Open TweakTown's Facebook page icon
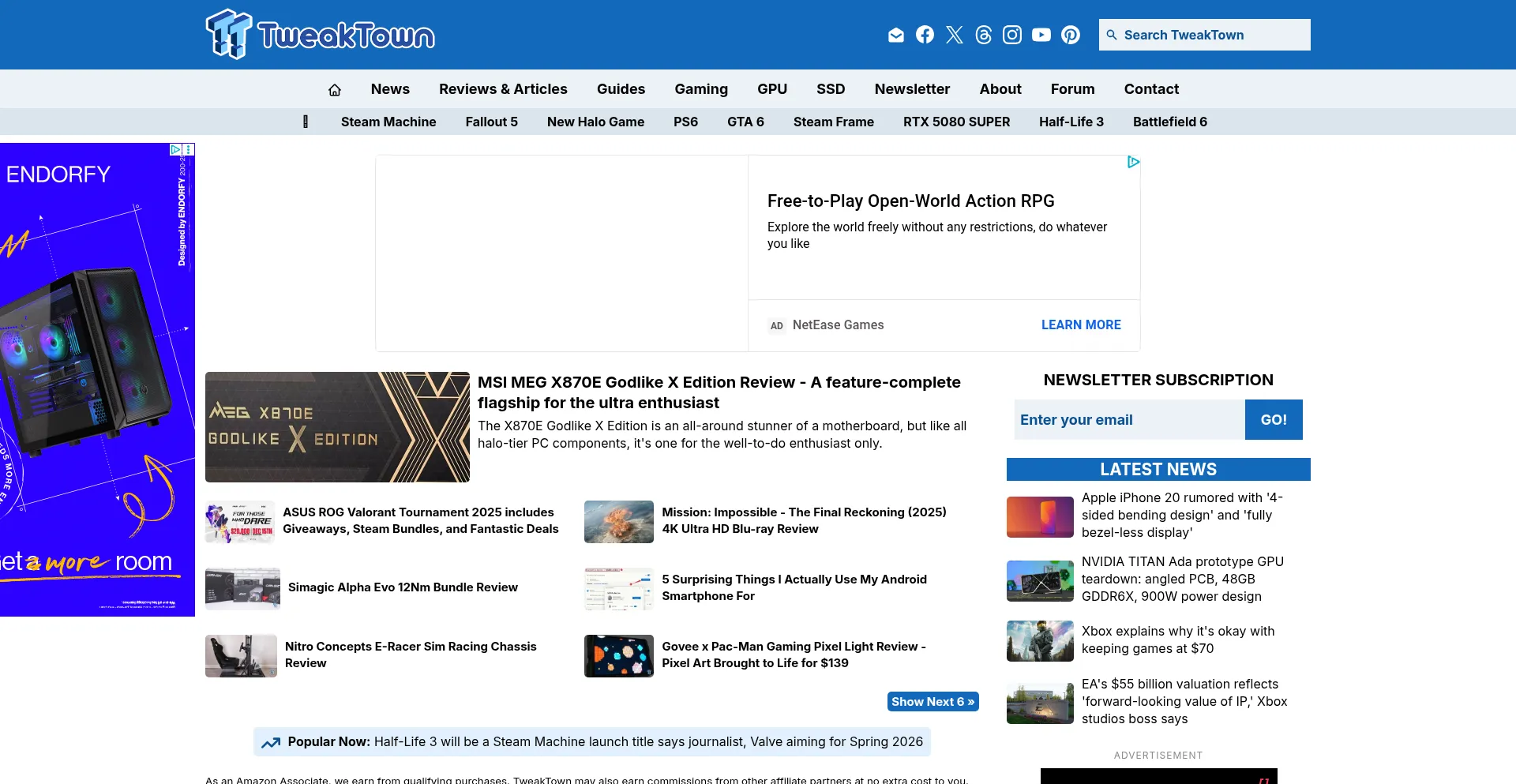Screen dimensions: 1516x784 (925, 35)
